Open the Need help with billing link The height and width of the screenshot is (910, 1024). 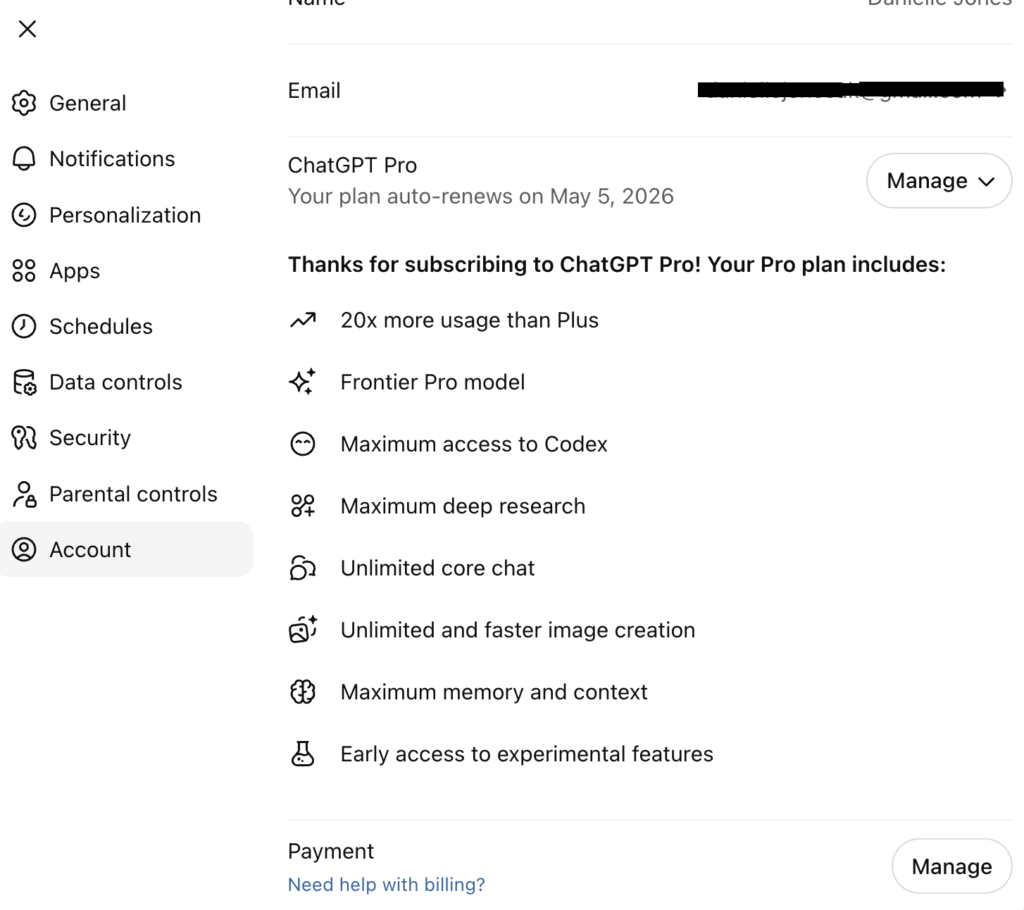(386, 885)
